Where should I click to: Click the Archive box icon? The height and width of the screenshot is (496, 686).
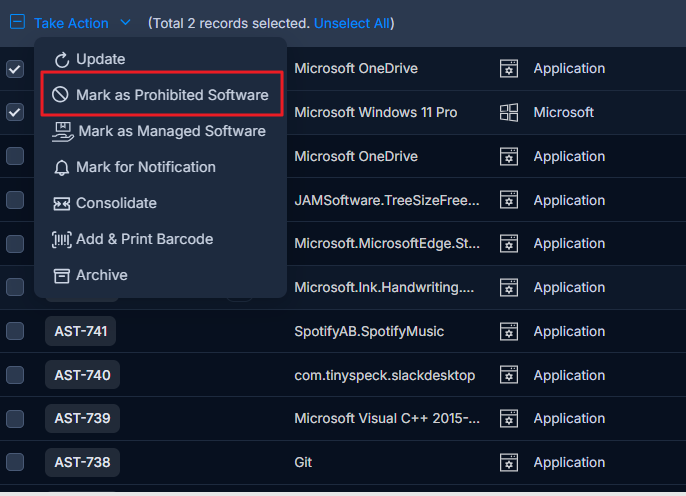click(62, 276)
